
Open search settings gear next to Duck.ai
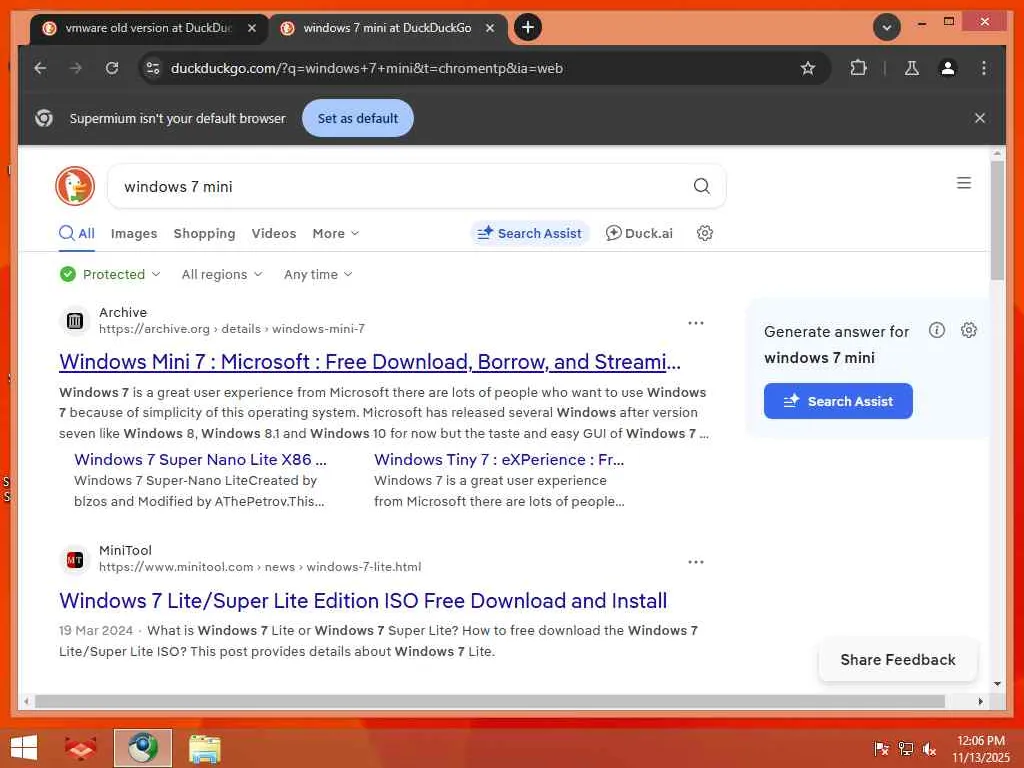point(704,233)
